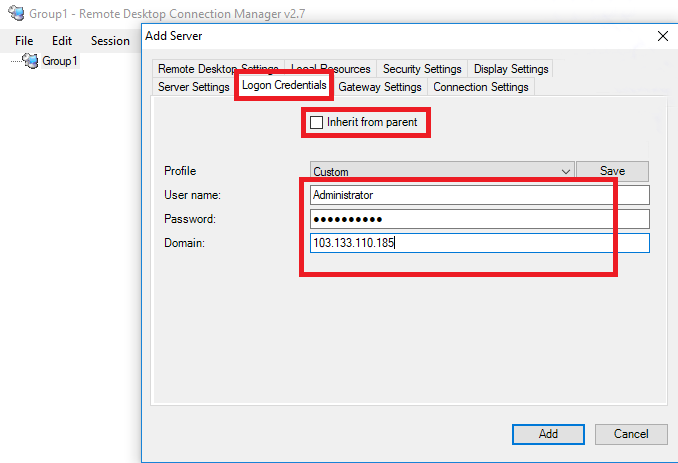Click the RDCMan app icon in title bar

[x=16, y=13]
